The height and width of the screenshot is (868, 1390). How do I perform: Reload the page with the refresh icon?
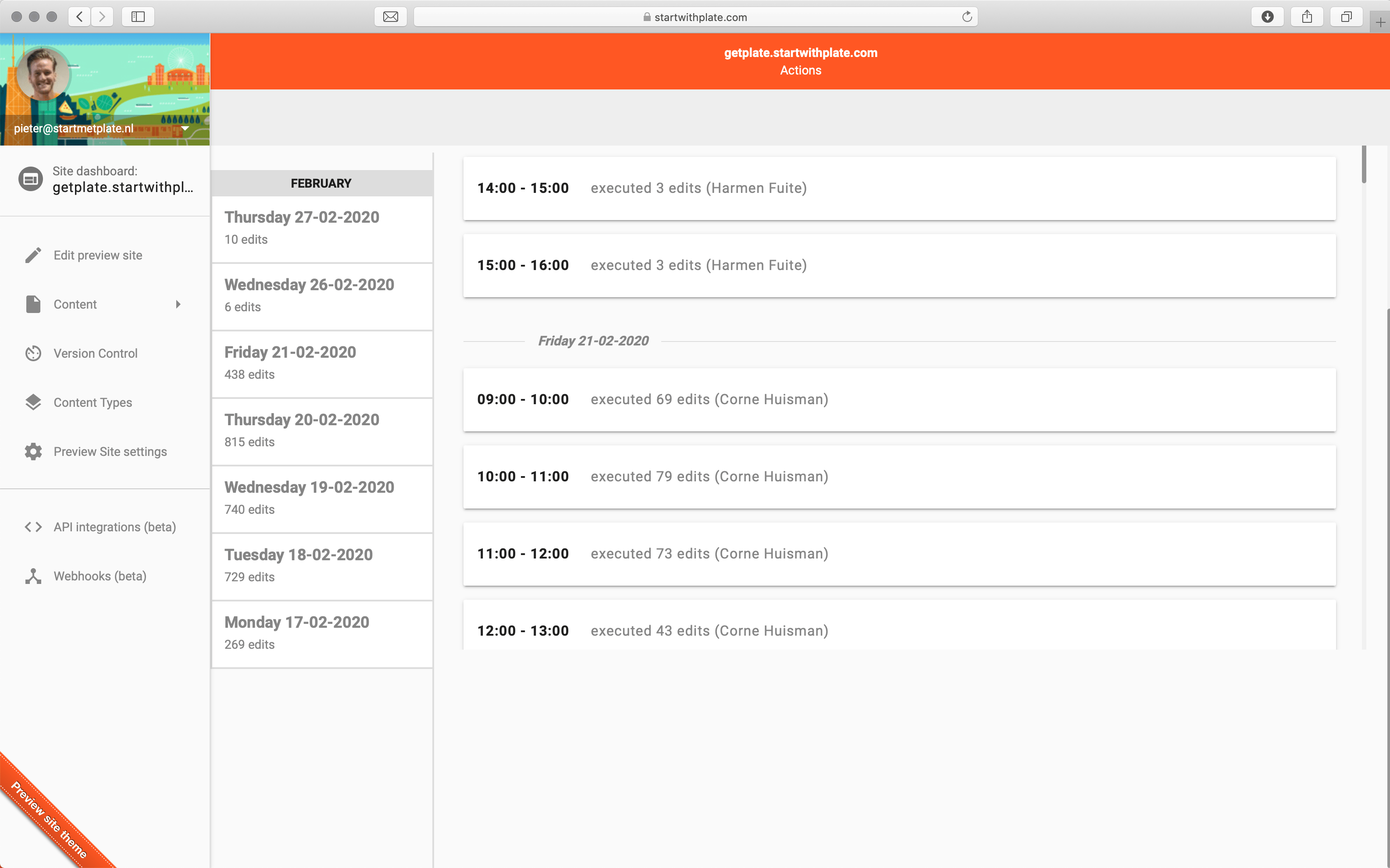[966, 17]
